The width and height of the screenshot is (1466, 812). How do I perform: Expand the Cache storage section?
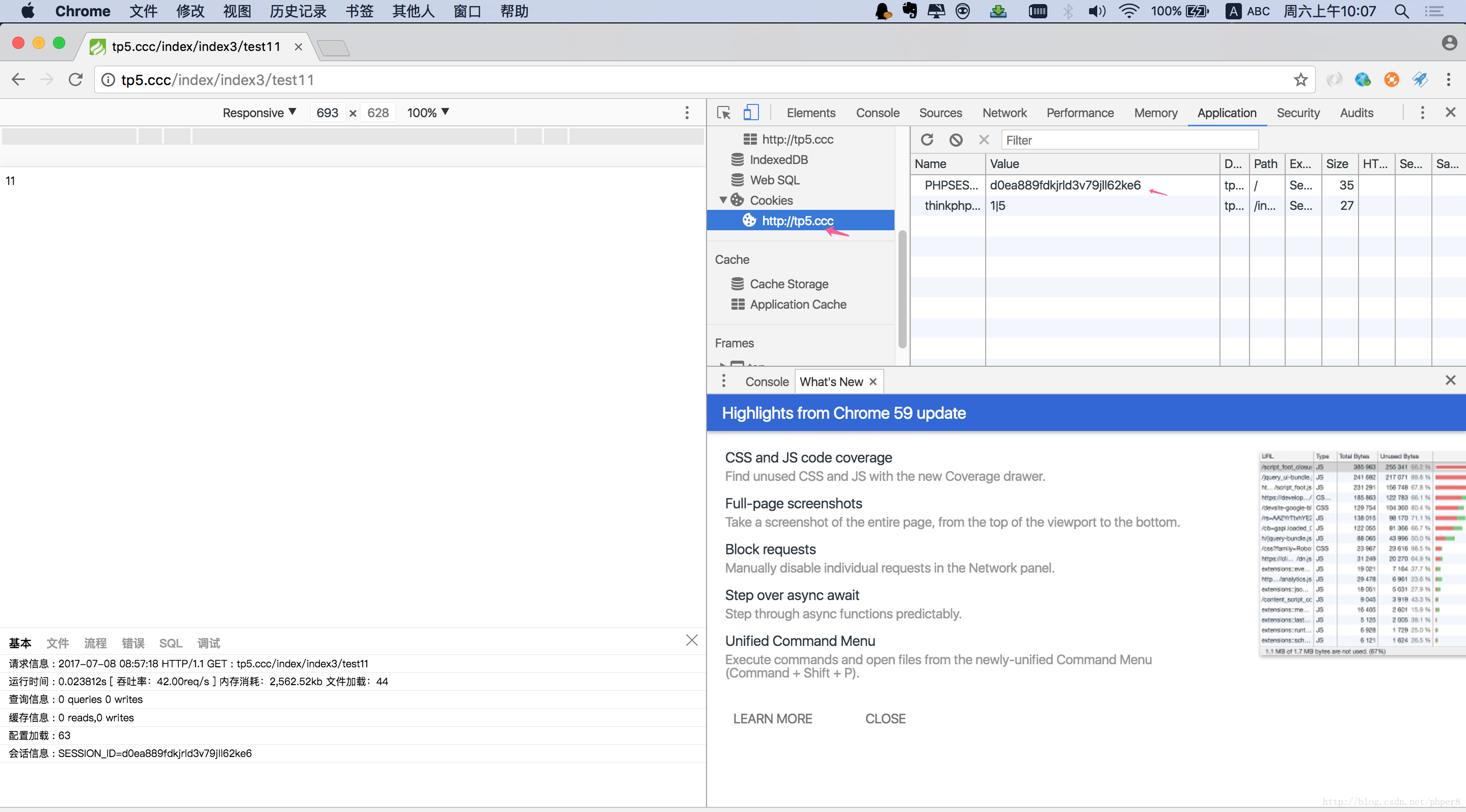click(x=789, y=284)
